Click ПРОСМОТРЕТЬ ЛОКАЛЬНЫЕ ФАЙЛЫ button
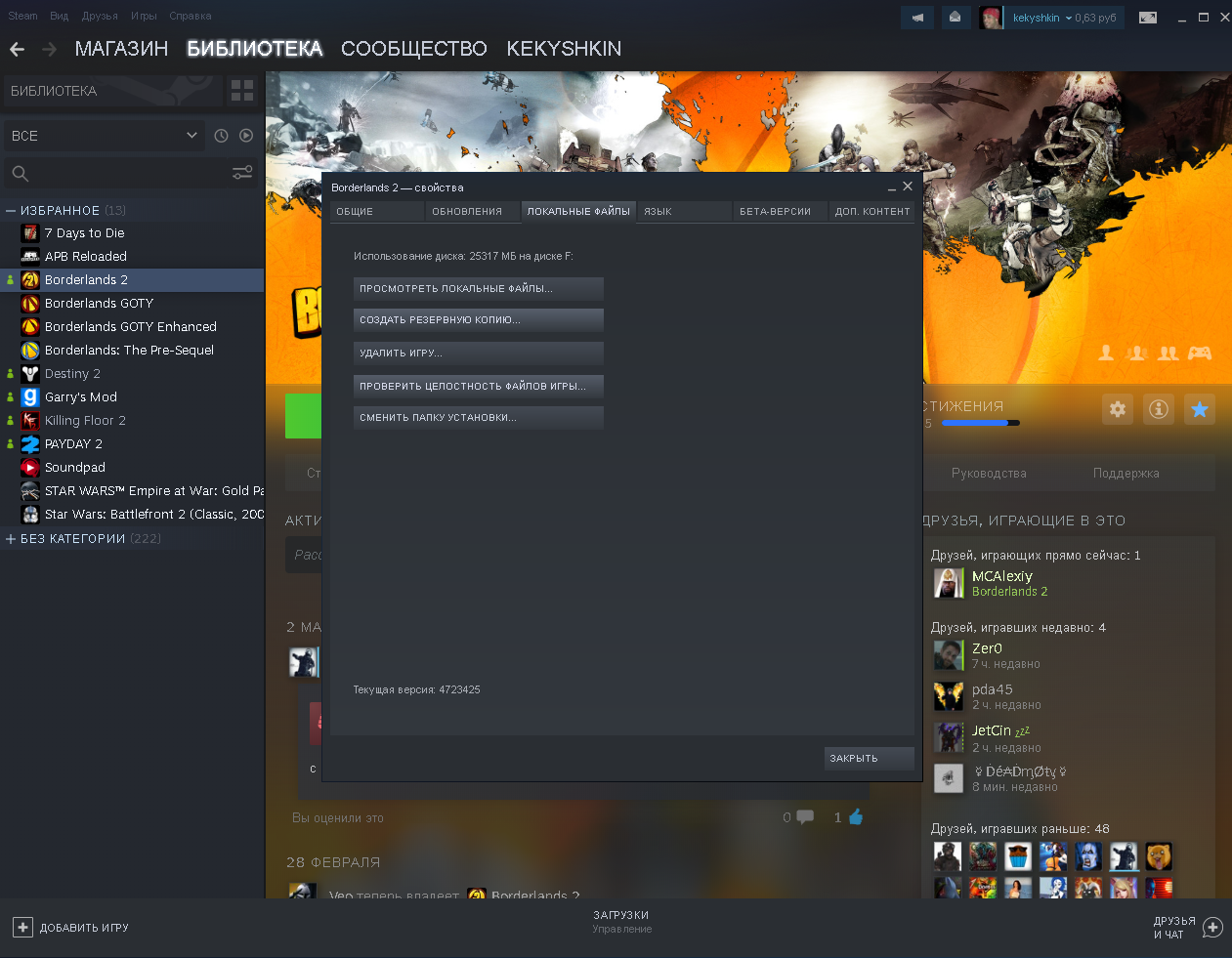The image size is (1232, 958). coord(479,288)
